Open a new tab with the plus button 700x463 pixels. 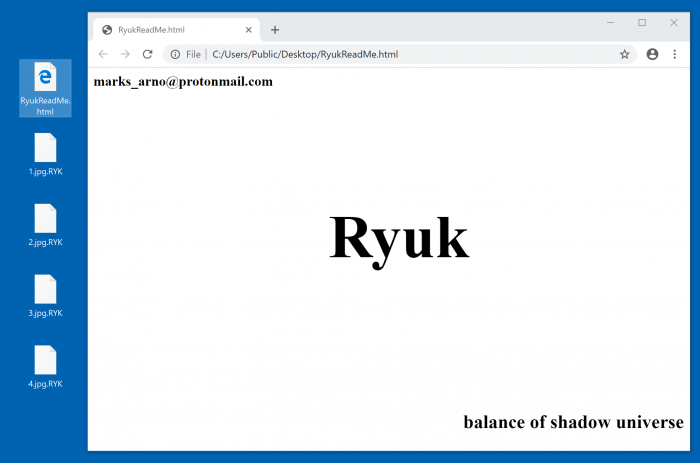275,30
